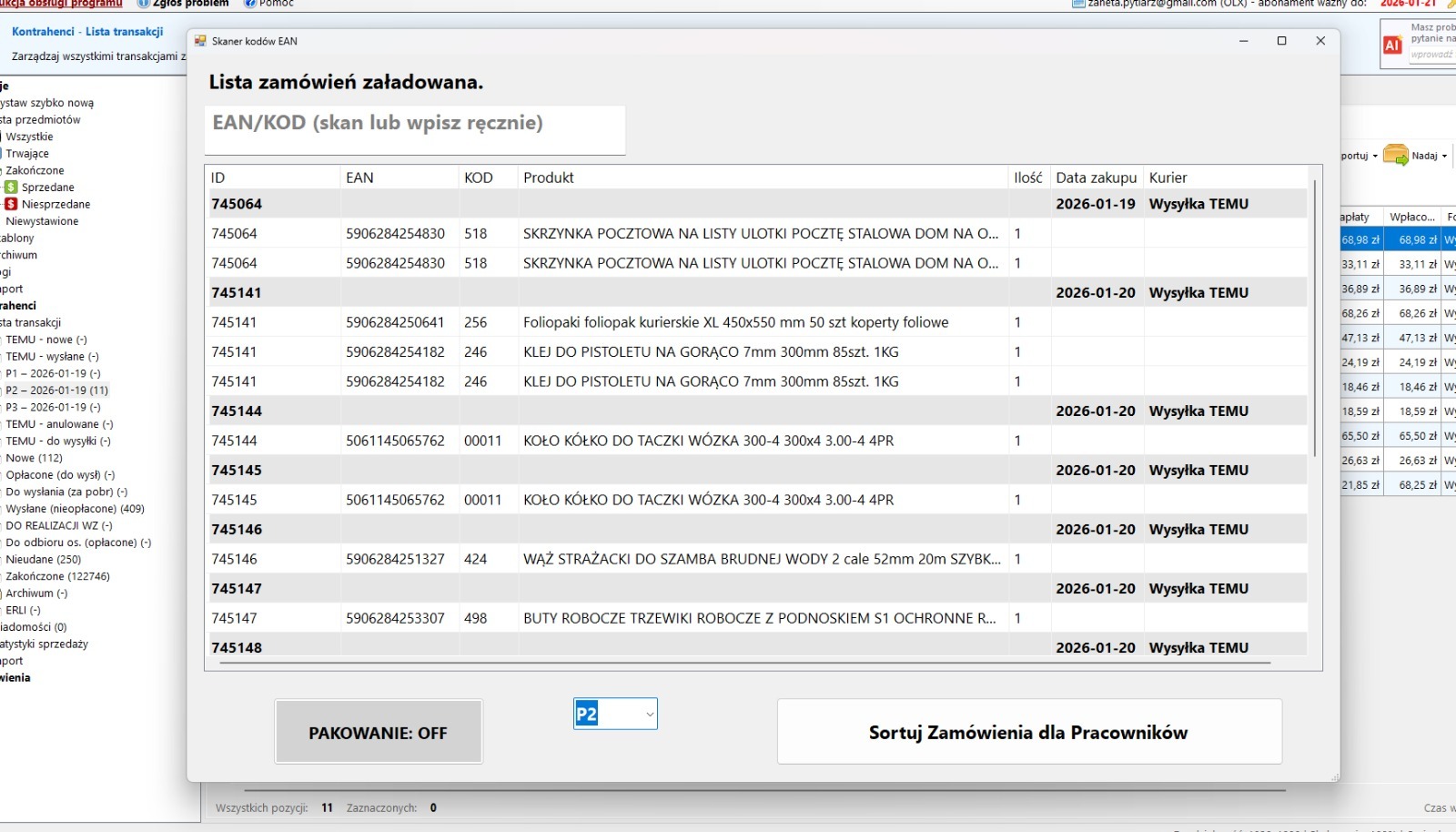Open the Nadaj dropdown arrow
Viewport: 1456px width, 832px height.
pyautogui.click(x=1444, y=156)
